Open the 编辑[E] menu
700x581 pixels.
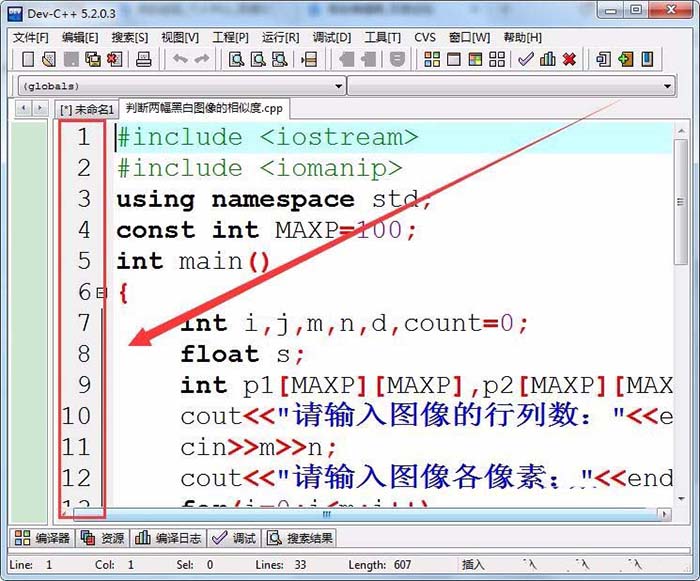click(x=80, y=38)
